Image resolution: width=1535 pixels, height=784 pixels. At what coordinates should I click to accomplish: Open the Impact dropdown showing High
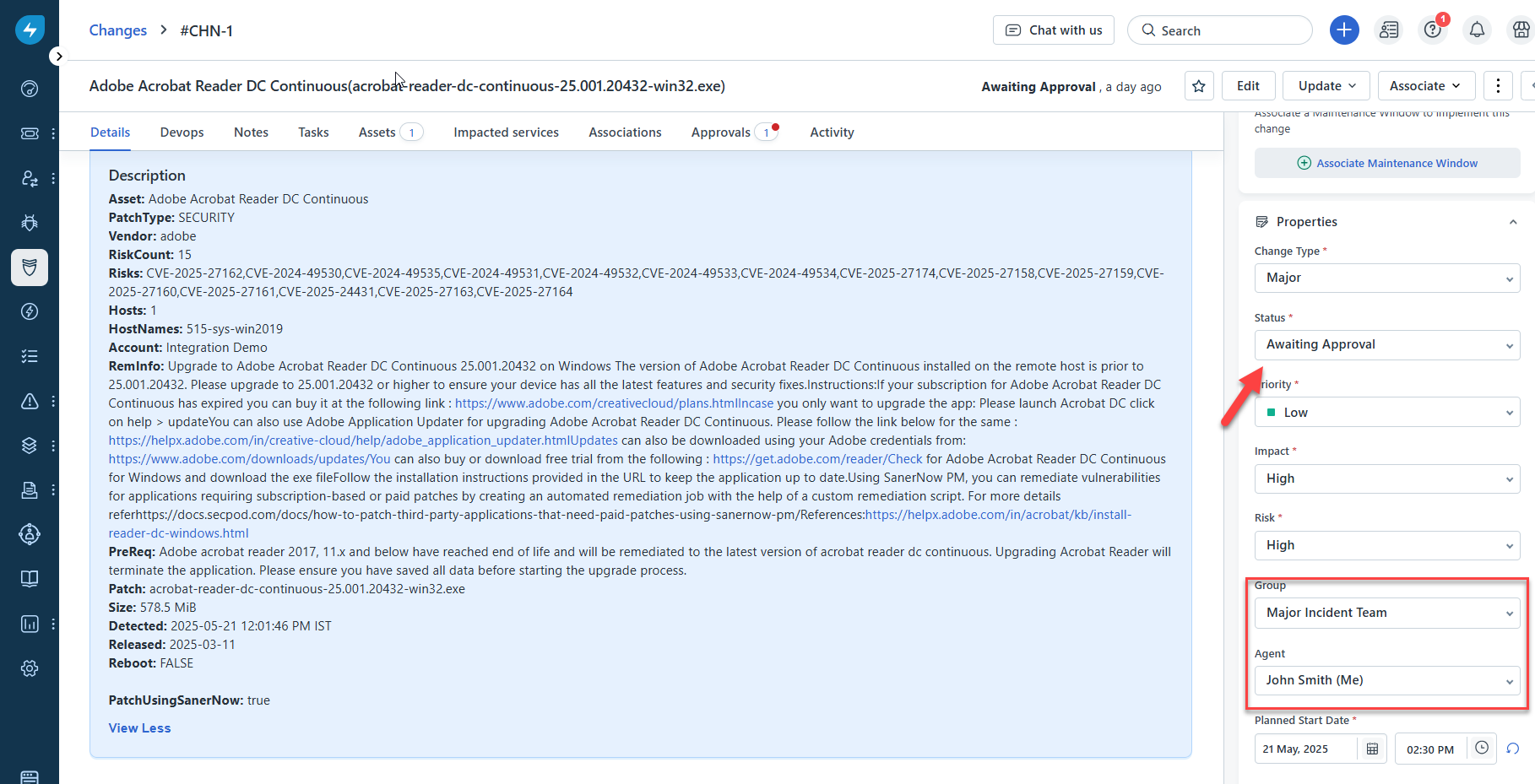[1387, 479]
